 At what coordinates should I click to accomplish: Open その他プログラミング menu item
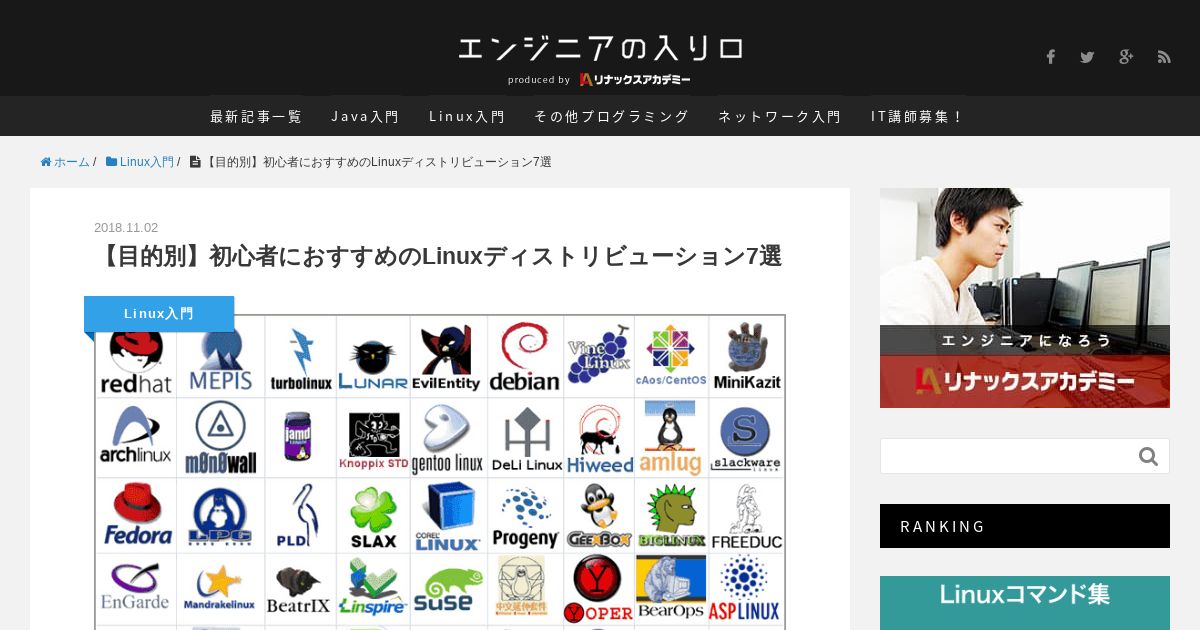[611, 116]
